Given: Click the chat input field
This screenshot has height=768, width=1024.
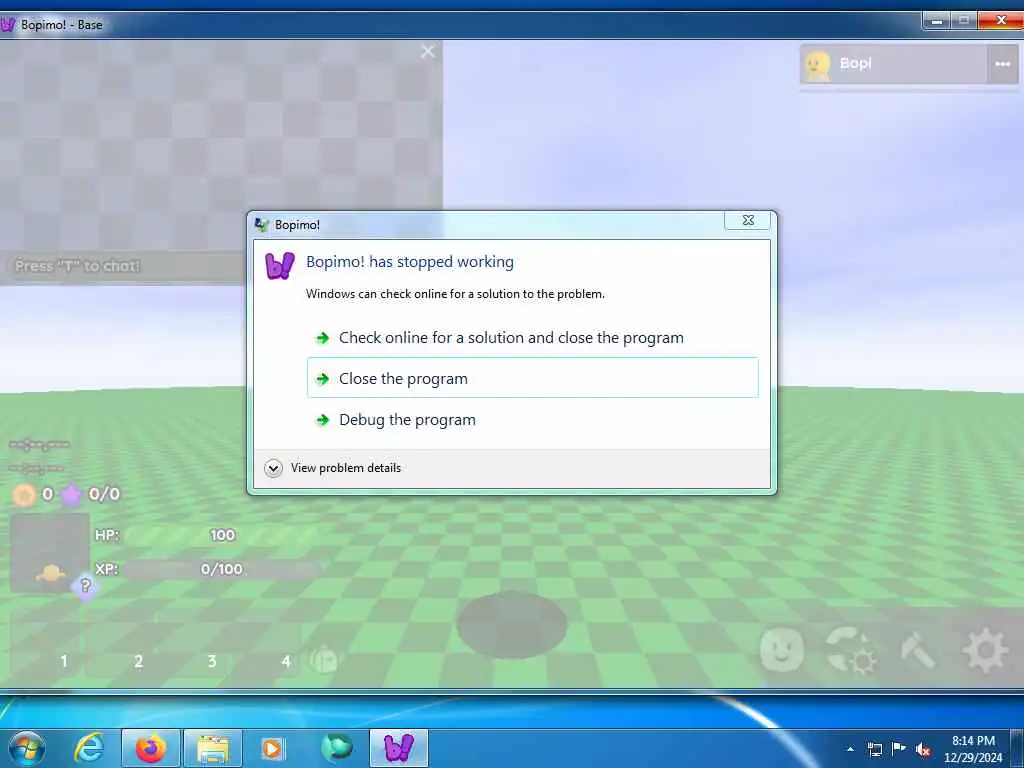Looking at the screenshot, I should [x=124, y=266].
